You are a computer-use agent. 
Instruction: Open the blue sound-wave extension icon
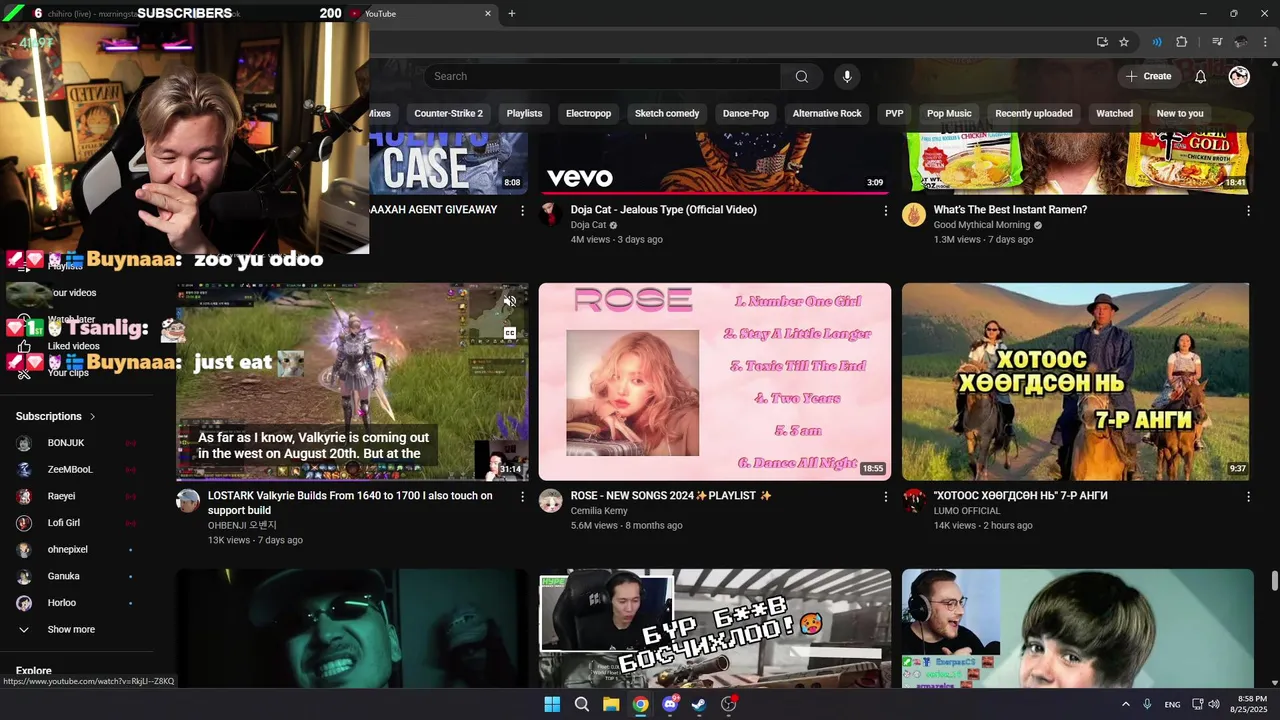pos(1156,42)
